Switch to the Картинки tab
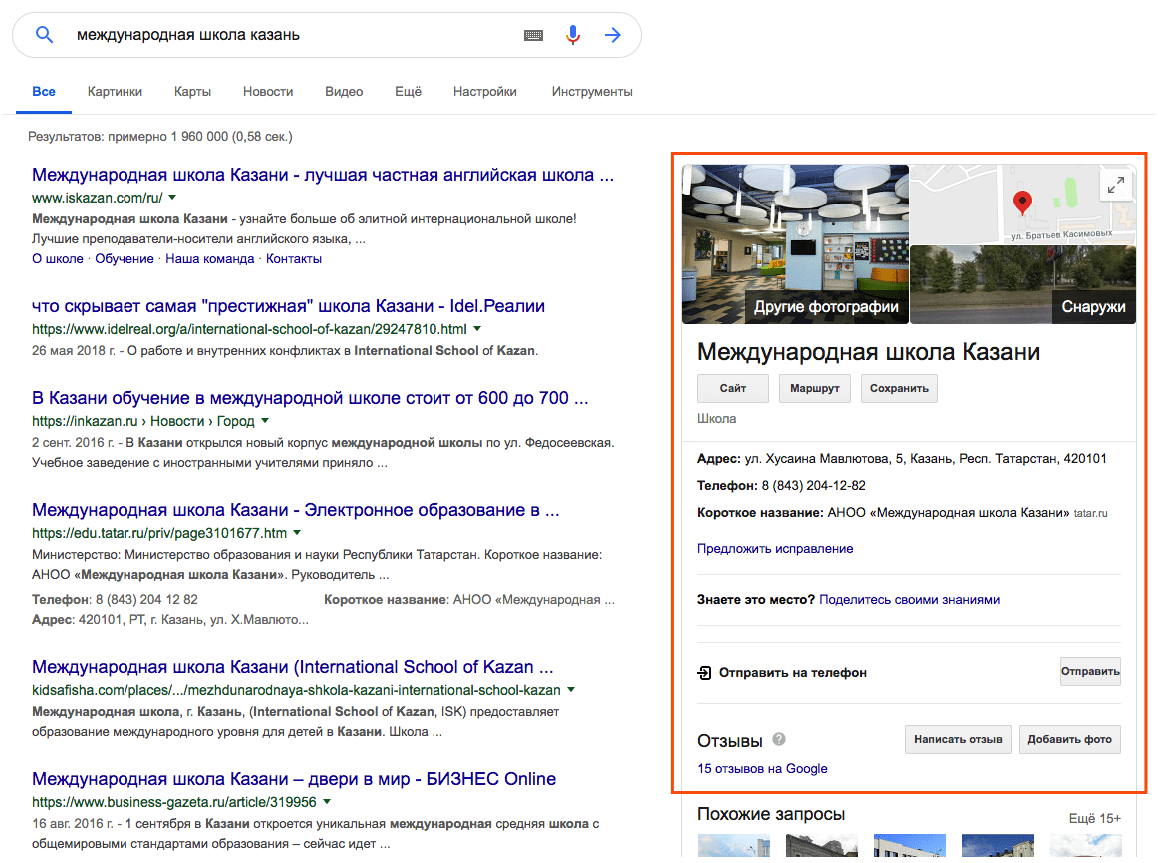The width and height of the screenshot is (1158, 863). pyautogui.click(x=114, y=92)
